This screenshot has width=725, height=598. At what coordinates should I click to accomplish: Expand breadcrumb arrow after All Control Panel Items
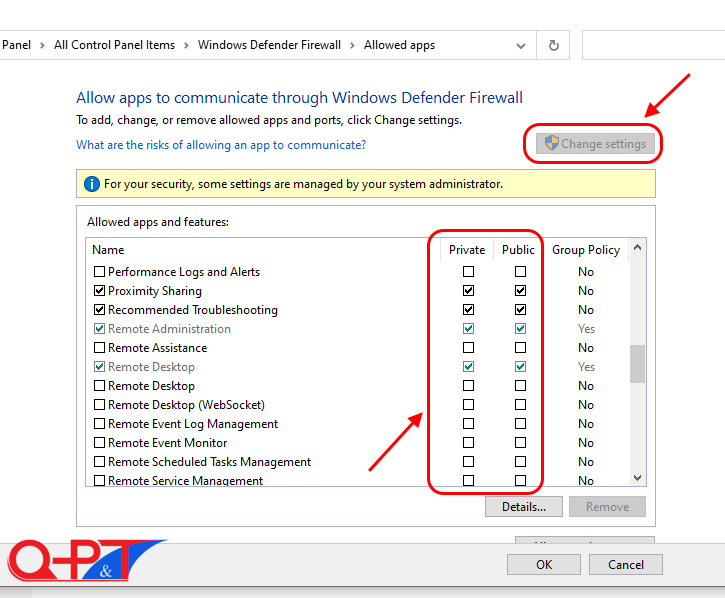click(x=186, y=45)
